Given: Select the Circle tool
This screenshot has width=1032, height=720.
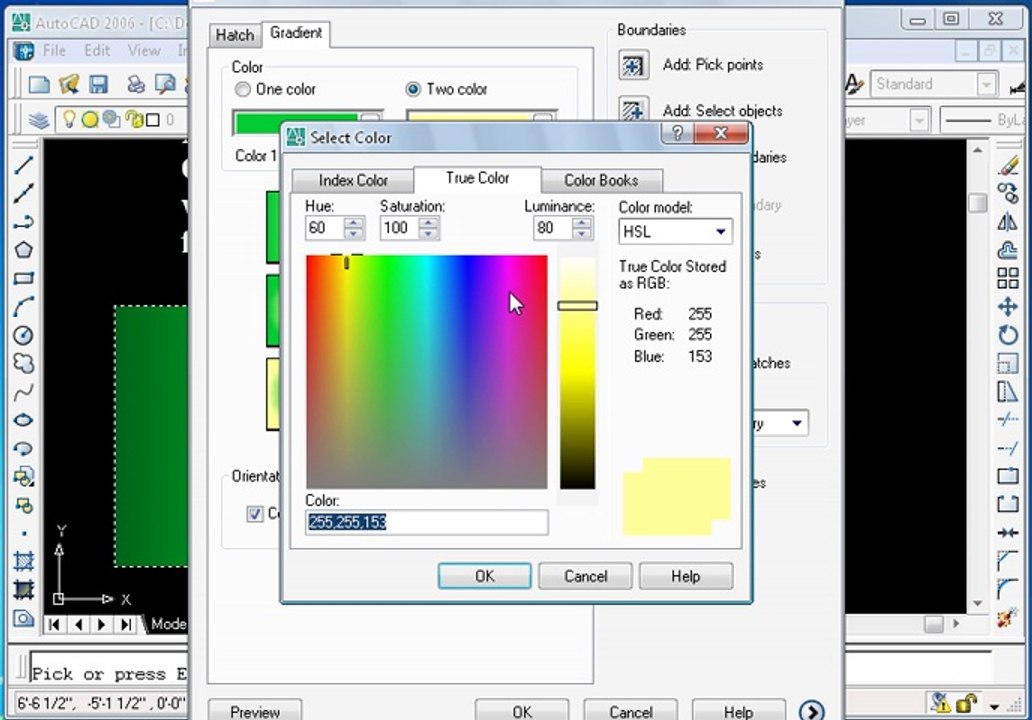Looking at the screenshot, I should point(24,335).
